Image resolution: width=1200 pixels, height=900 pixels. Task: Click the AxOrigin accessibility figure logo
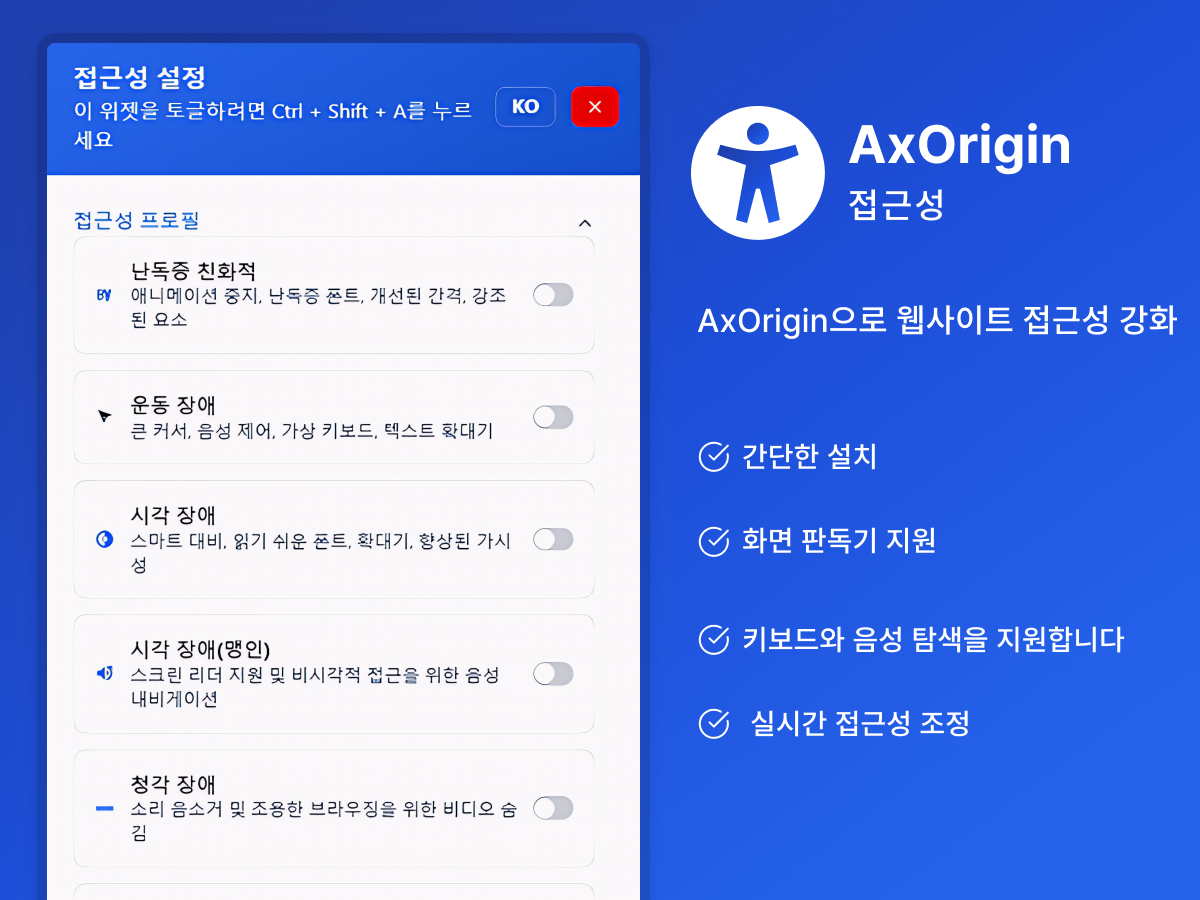click(758, 173)
